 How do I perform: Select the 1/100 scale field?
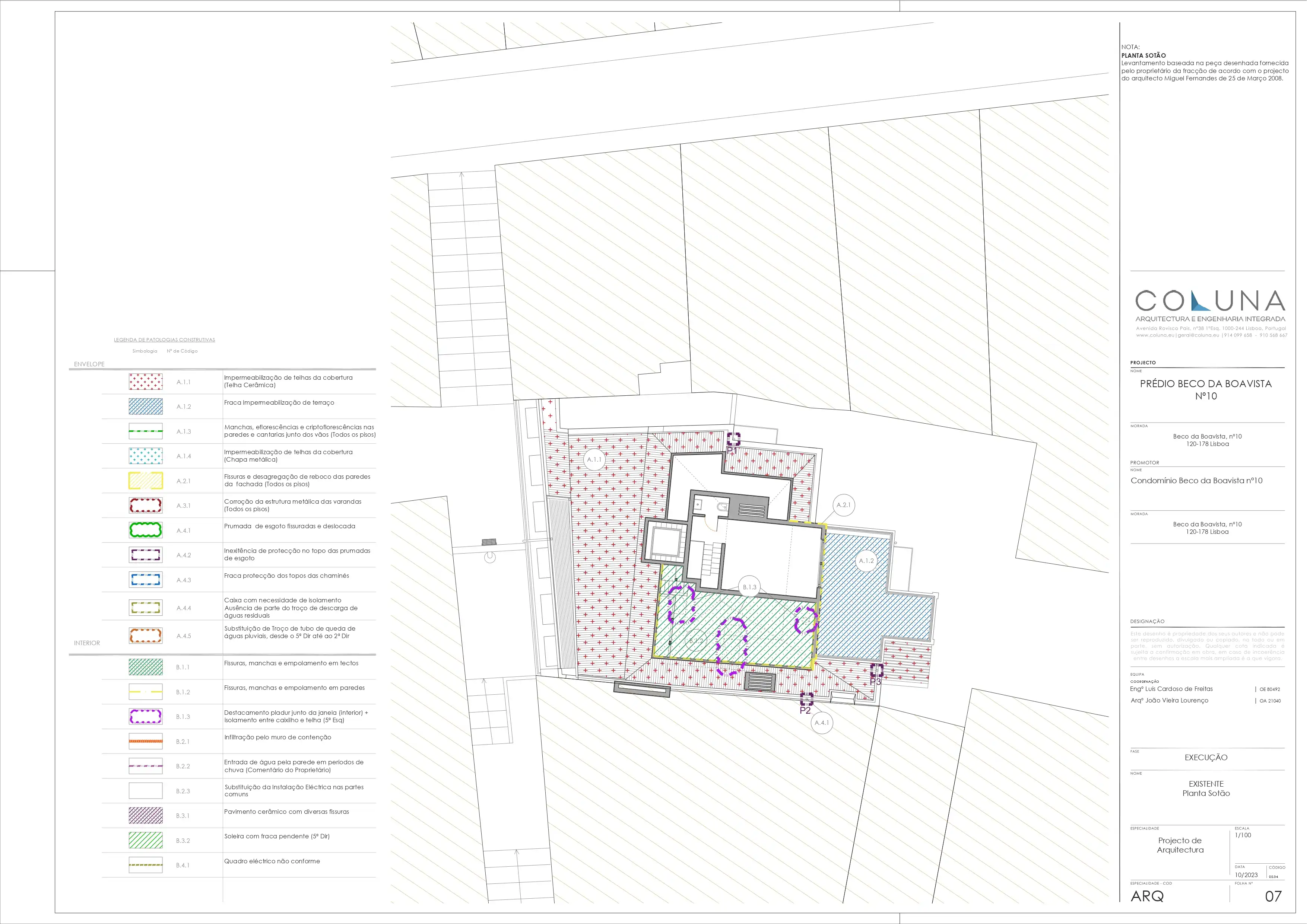coord(1243,835)
